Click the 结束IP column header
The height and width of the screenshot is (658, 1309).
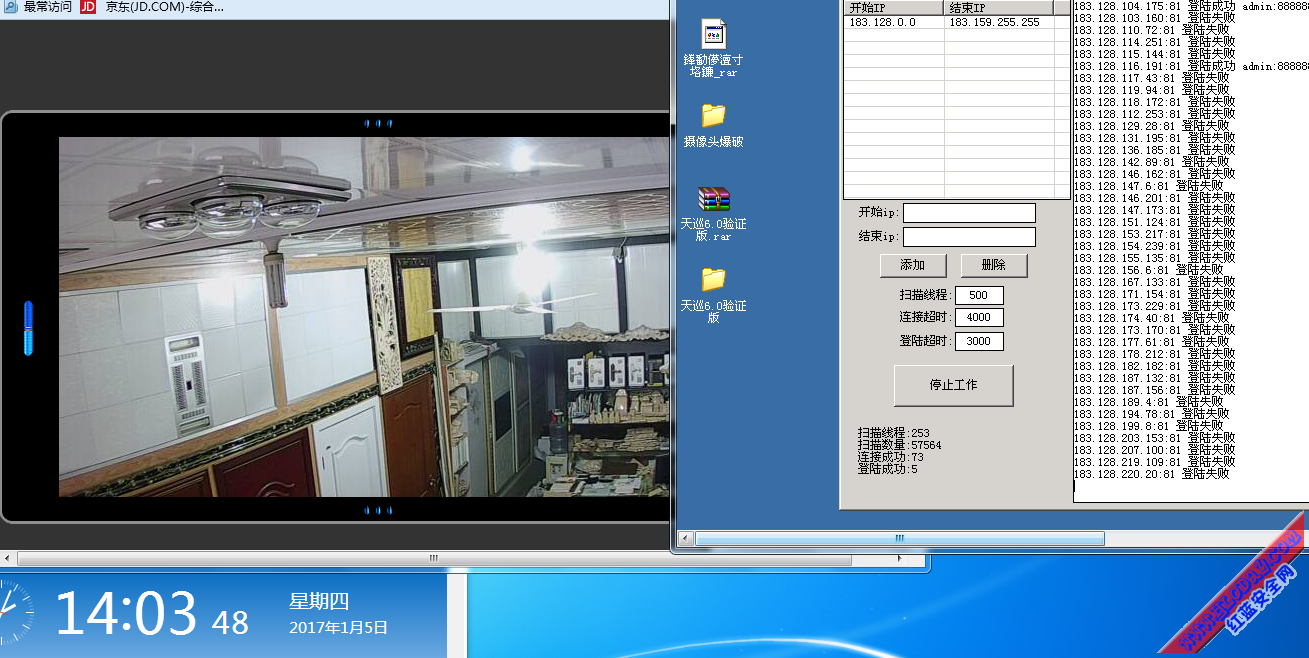point(999,8)
